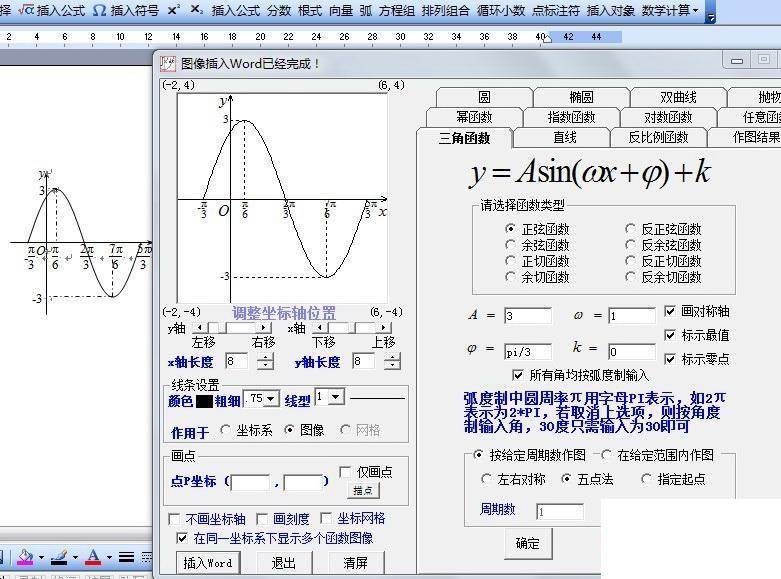Decrease x轴长度 with the down spinner
Image resolution: width=781 pixels, height=579 pixels.
[265, 365]
